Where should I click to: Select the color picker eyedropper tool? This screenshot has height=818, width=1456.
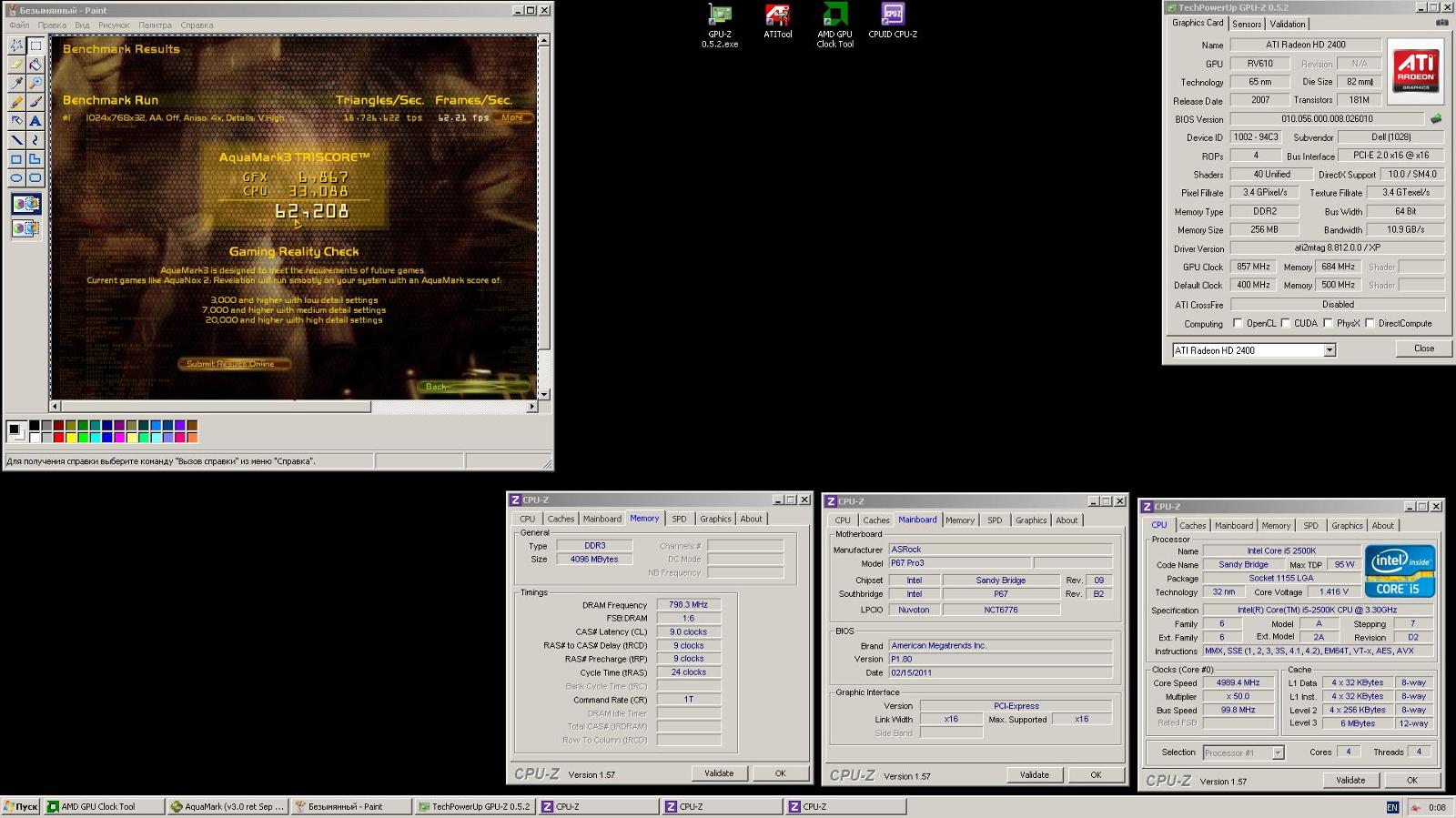(16, 83)
